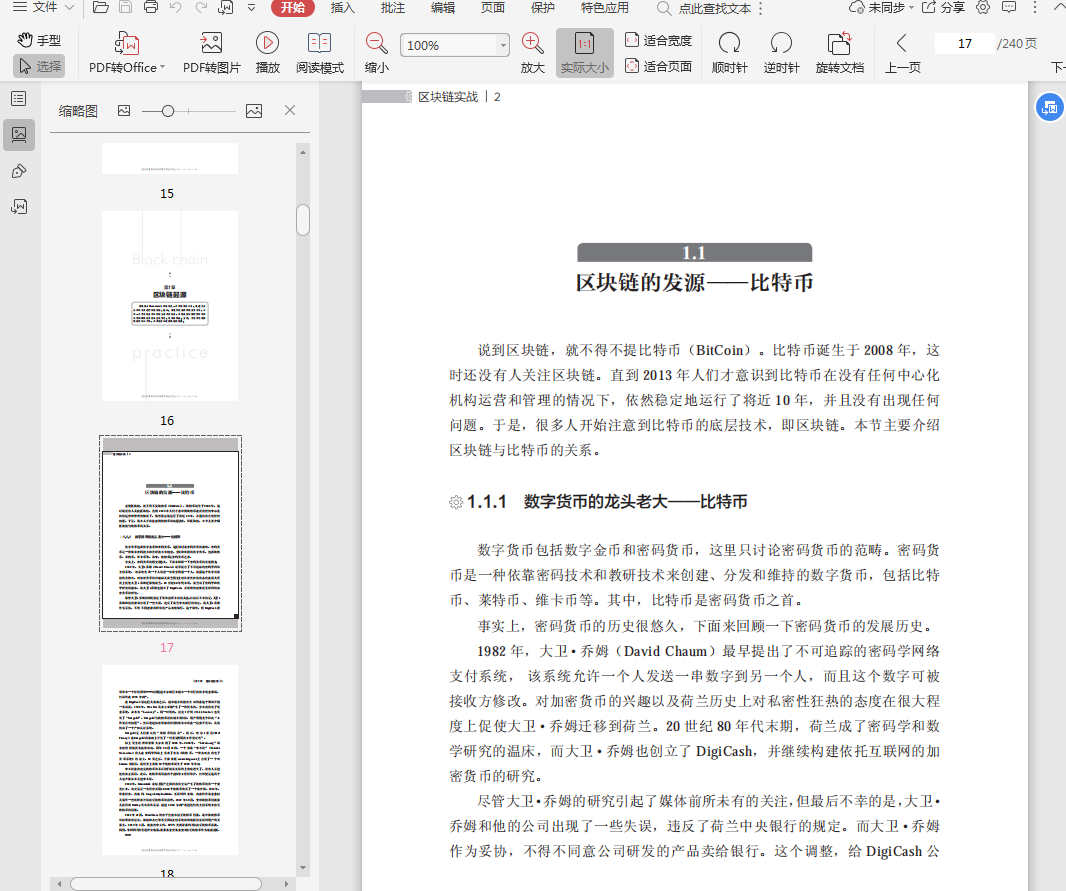Select page 17 thumbnail
Viewport: 1066px width, 891px height.
(170, 534)
